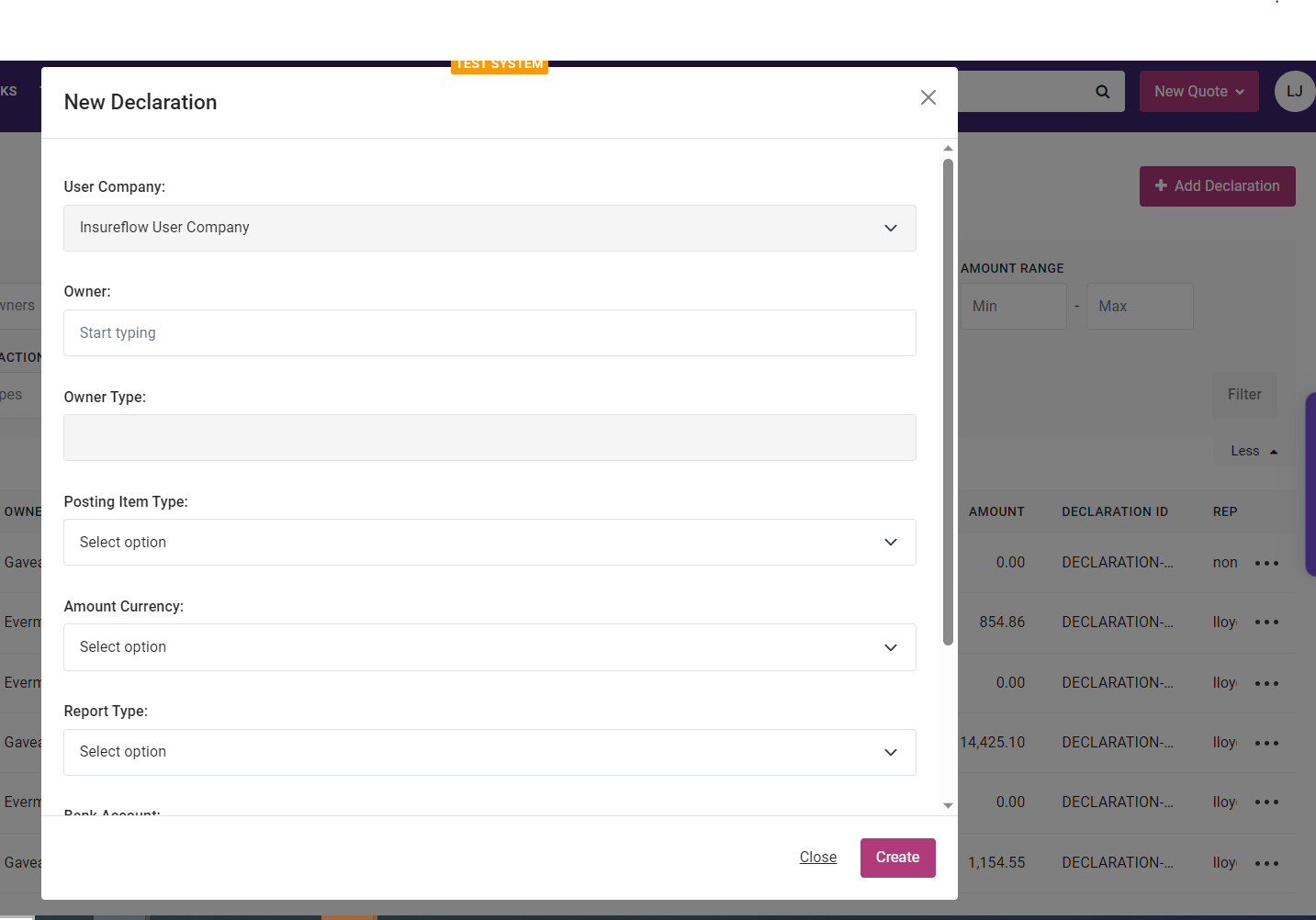Focus the Owner text field
This screenshot has width=1316, height=920.
489,333
